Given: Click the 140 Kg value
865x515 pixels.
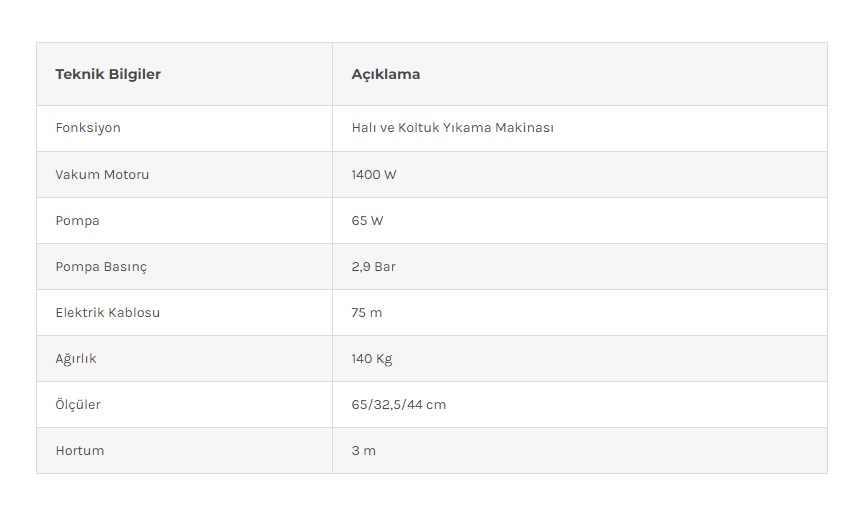Looking at the screenshot, I should 372,359.
